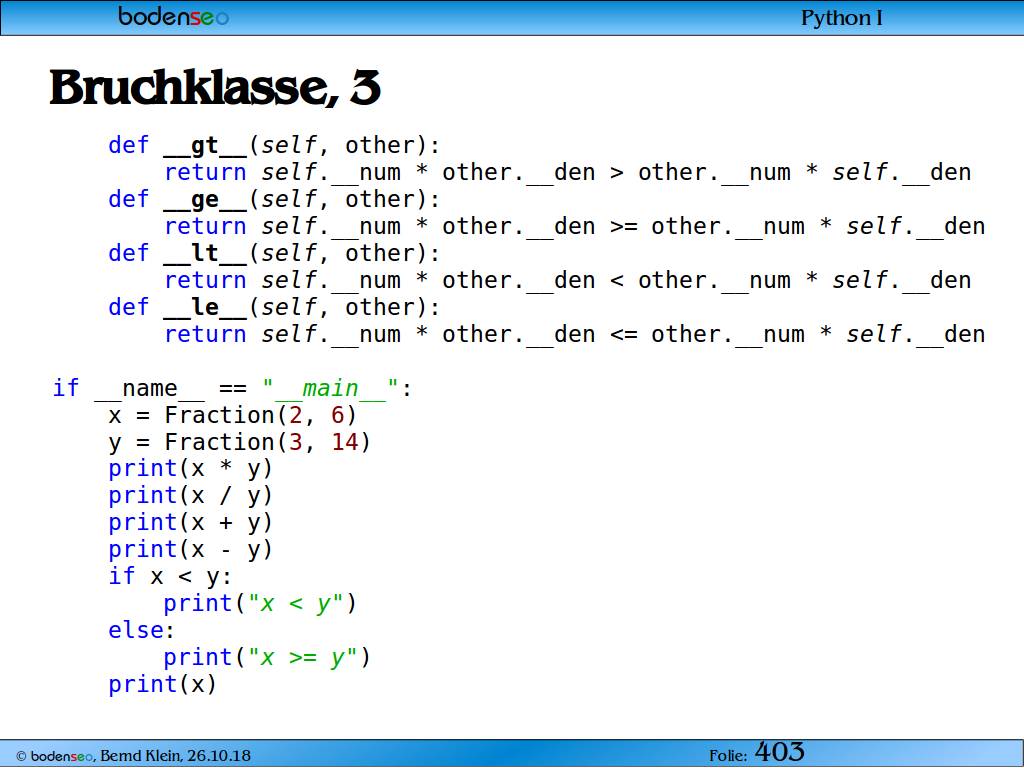The width and height of the screenshot is (1024, 768).
Task: Click the "def __lt__(self, other):" line
Action: 274,253
